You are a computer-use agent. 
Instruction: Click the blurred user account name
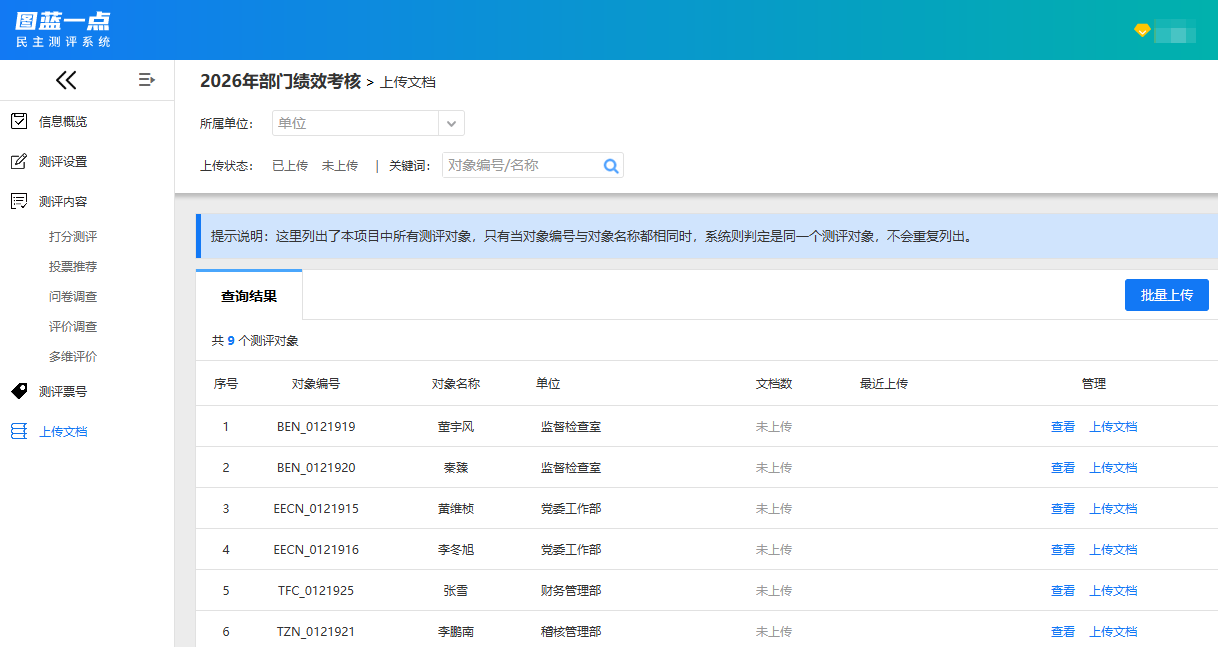(x=1175, y=31)
